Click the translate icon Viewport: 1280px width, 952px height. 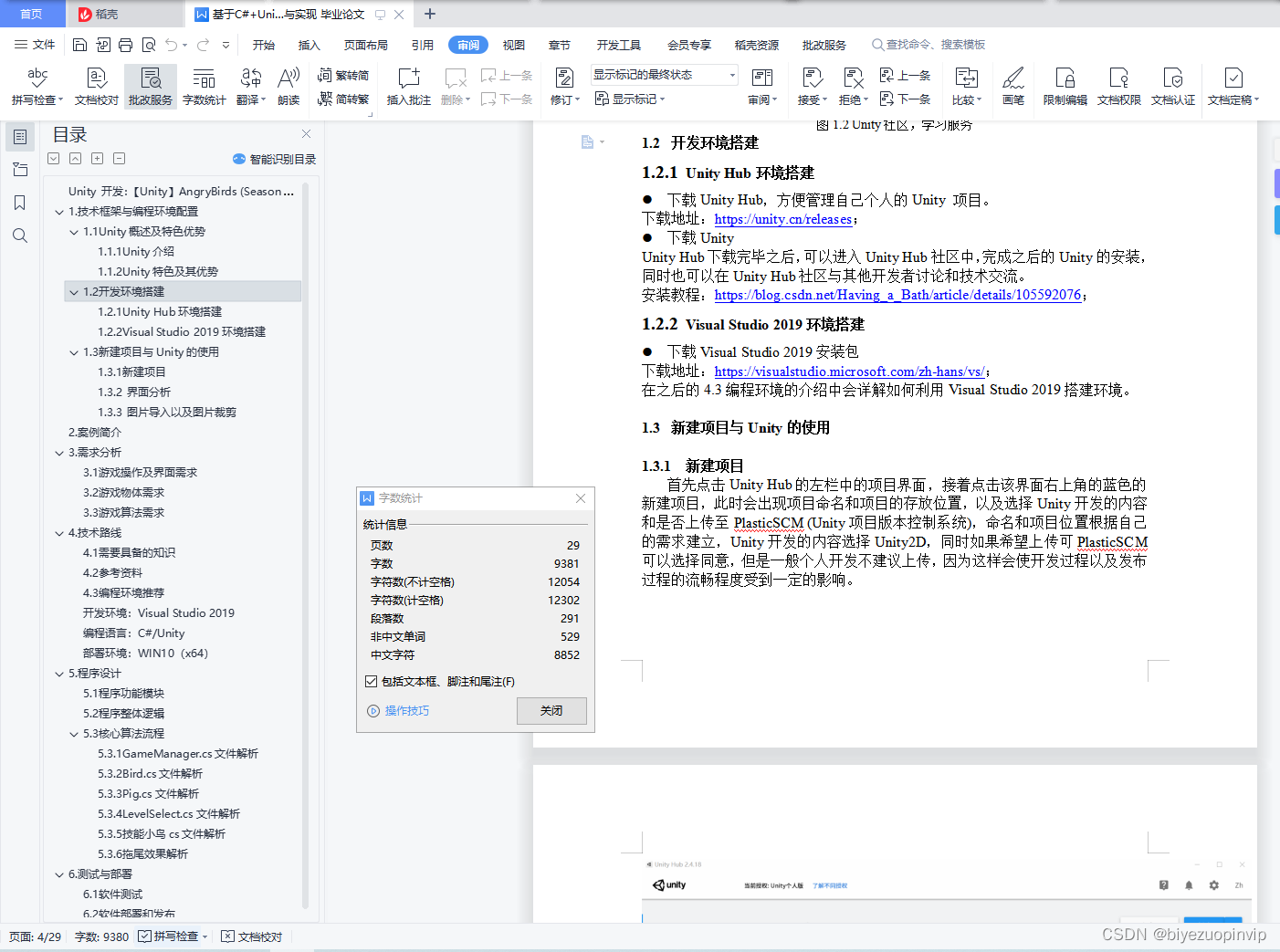[250, 86]
